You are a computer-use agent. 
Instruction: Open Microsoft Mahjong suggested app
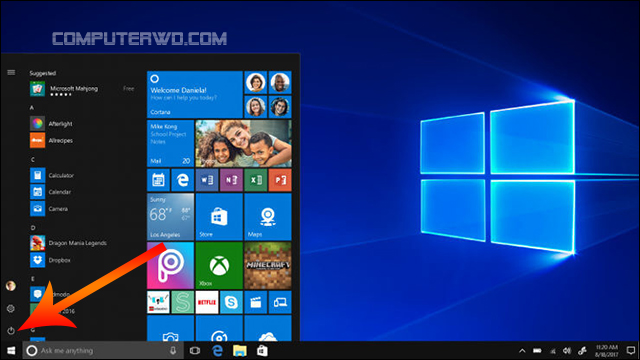coord(82,89)
